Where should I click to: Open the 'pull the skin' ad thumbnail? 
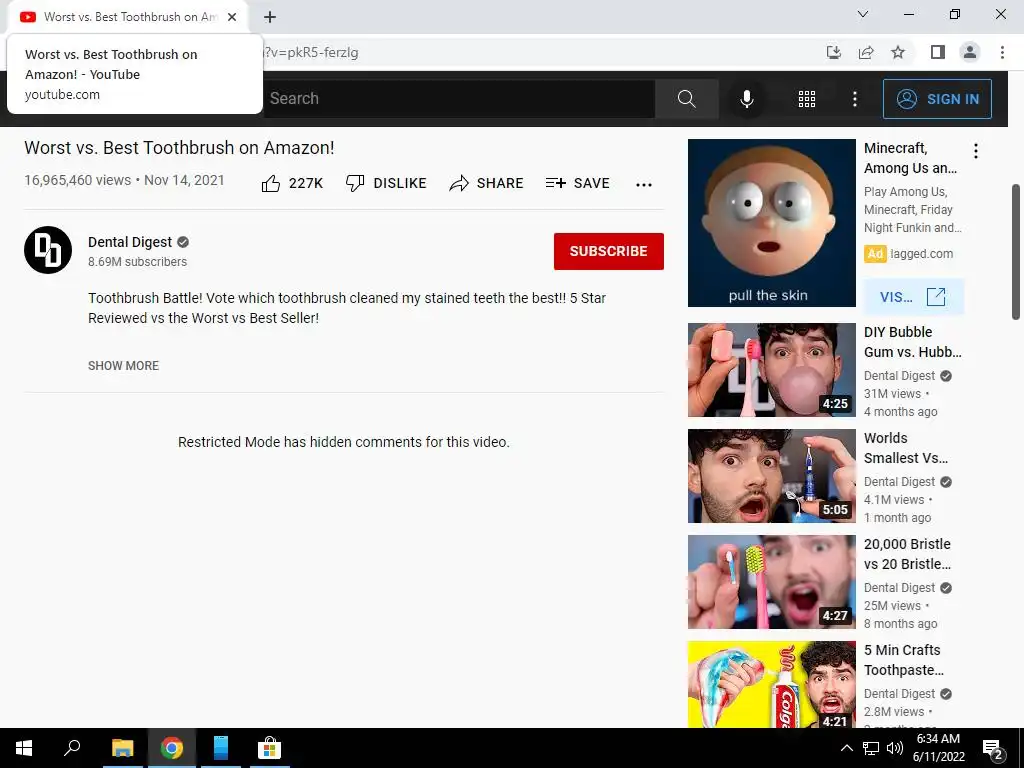coord(771,223)
